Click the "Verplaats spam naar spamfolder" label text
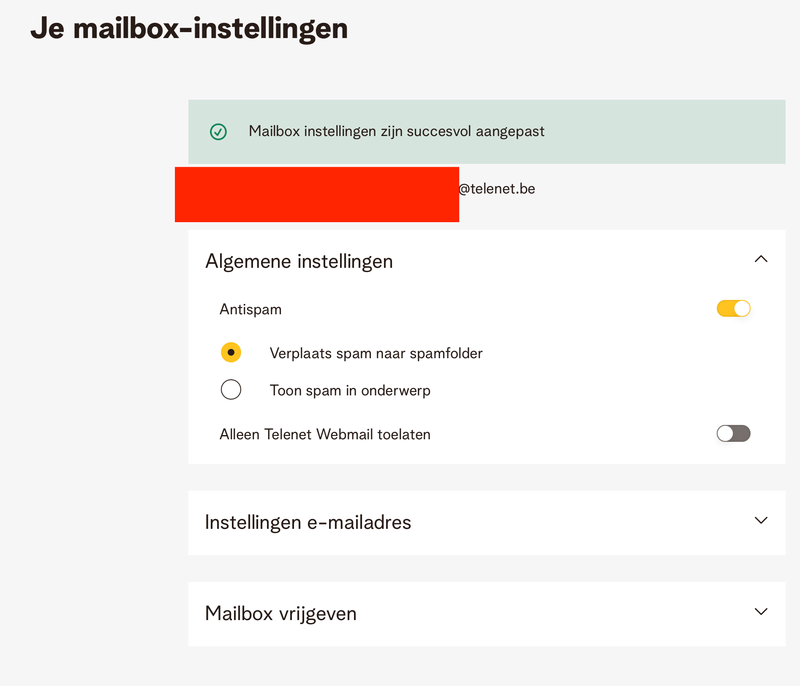Viewport: 800px width, 686px height. point(376,353)
